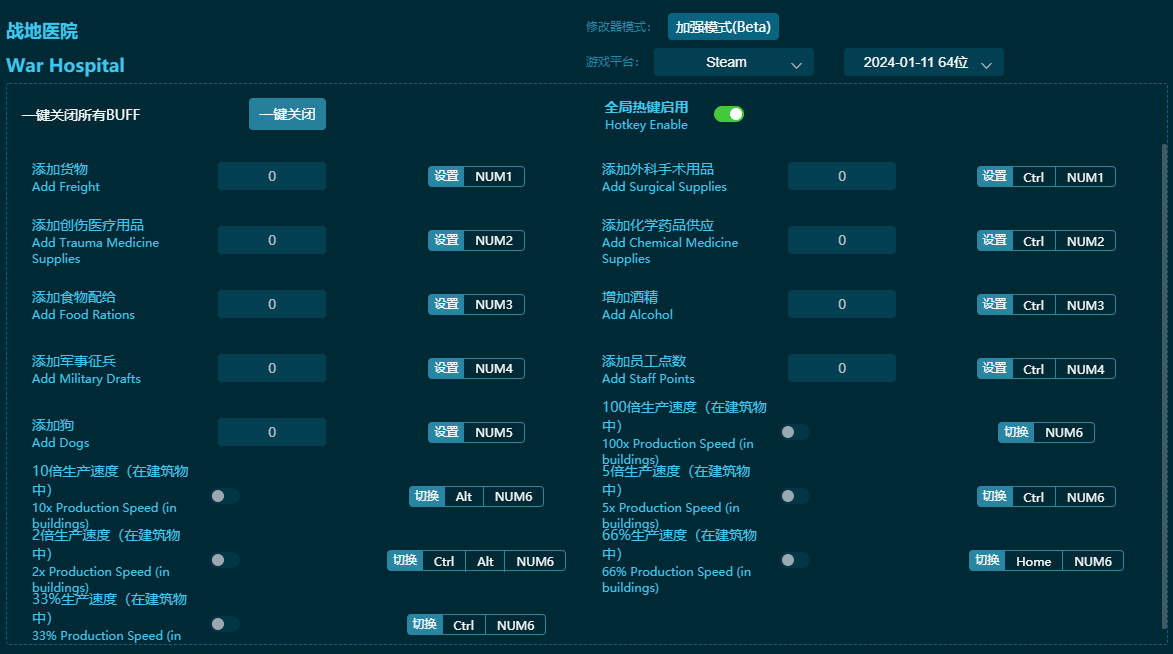Image resolution: width=1173 pixels, height=654 pixels.
Task: Enable the 10x Production Speed toggle
Action: (225, 496)
